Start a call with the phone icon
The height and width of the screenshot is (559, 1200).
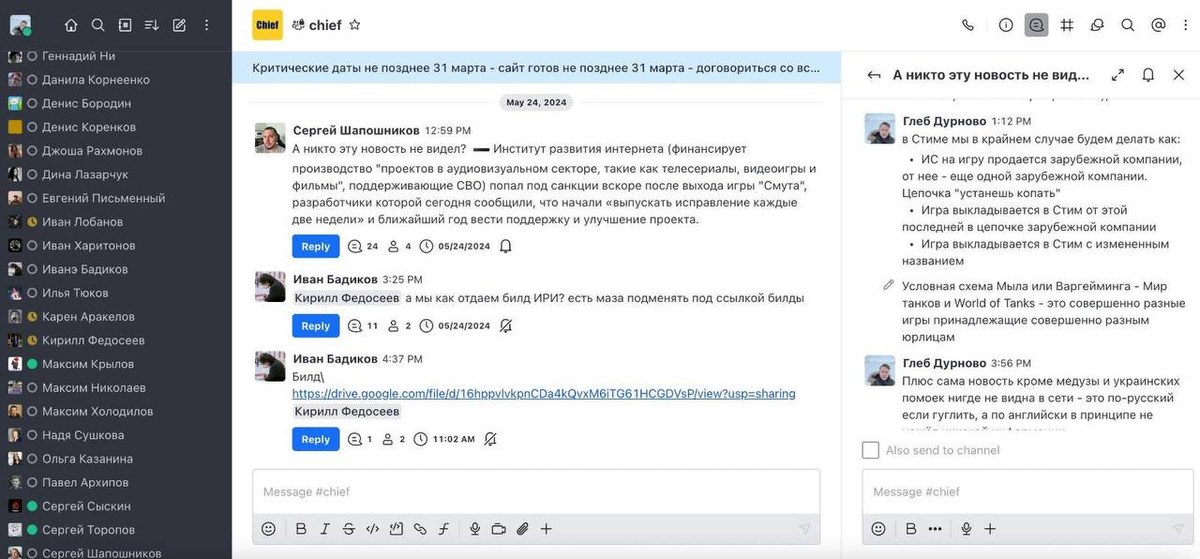coord(967,25)
